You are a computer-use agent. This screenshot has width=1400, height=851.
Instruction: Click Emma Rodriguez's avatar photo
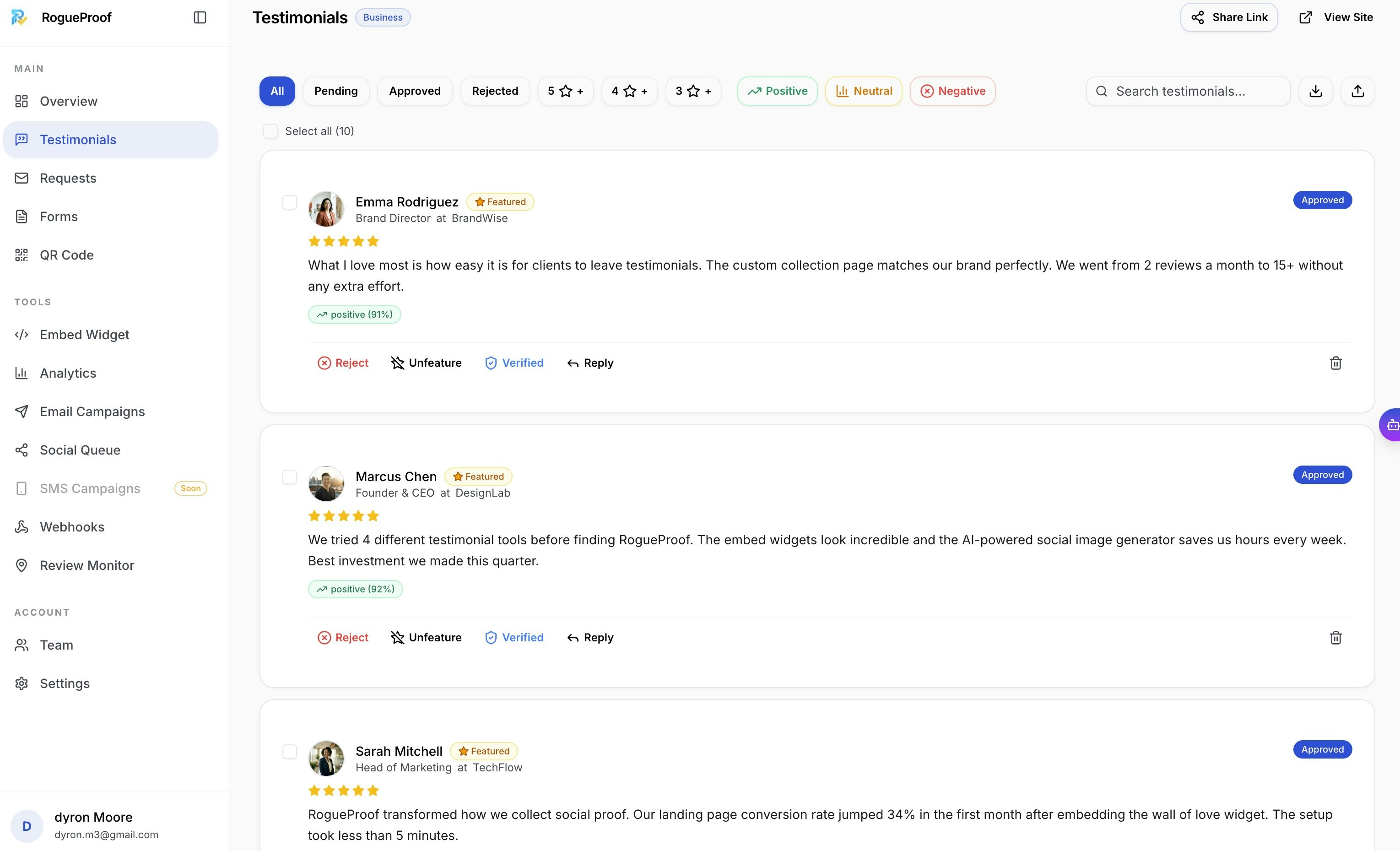click(326, 209)
